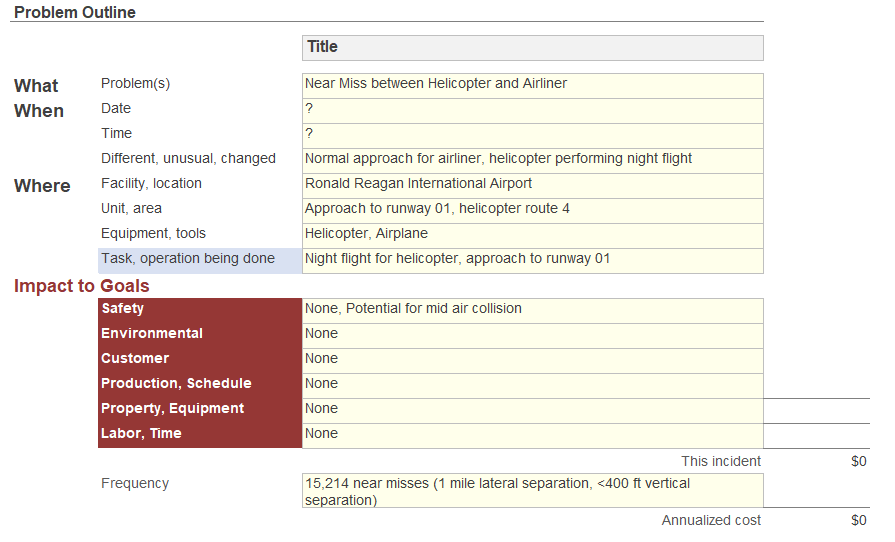Viewport: 895px width, 542px height.
Task: Click the dark red Safety label cell
Action: click(x=199, y=310)
